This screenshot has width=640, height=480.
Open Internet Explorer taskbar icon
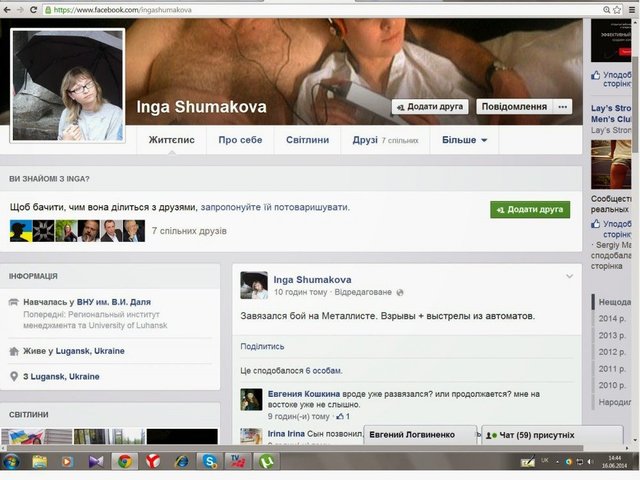pyautogui.click(x=181, y=462)
